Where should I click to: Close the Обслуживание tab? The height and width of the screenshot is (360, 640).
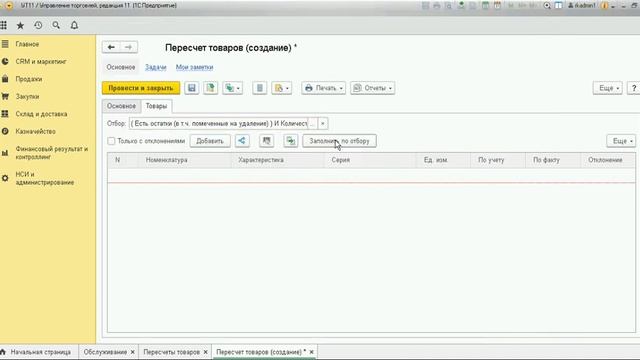[x=133, y=352]
